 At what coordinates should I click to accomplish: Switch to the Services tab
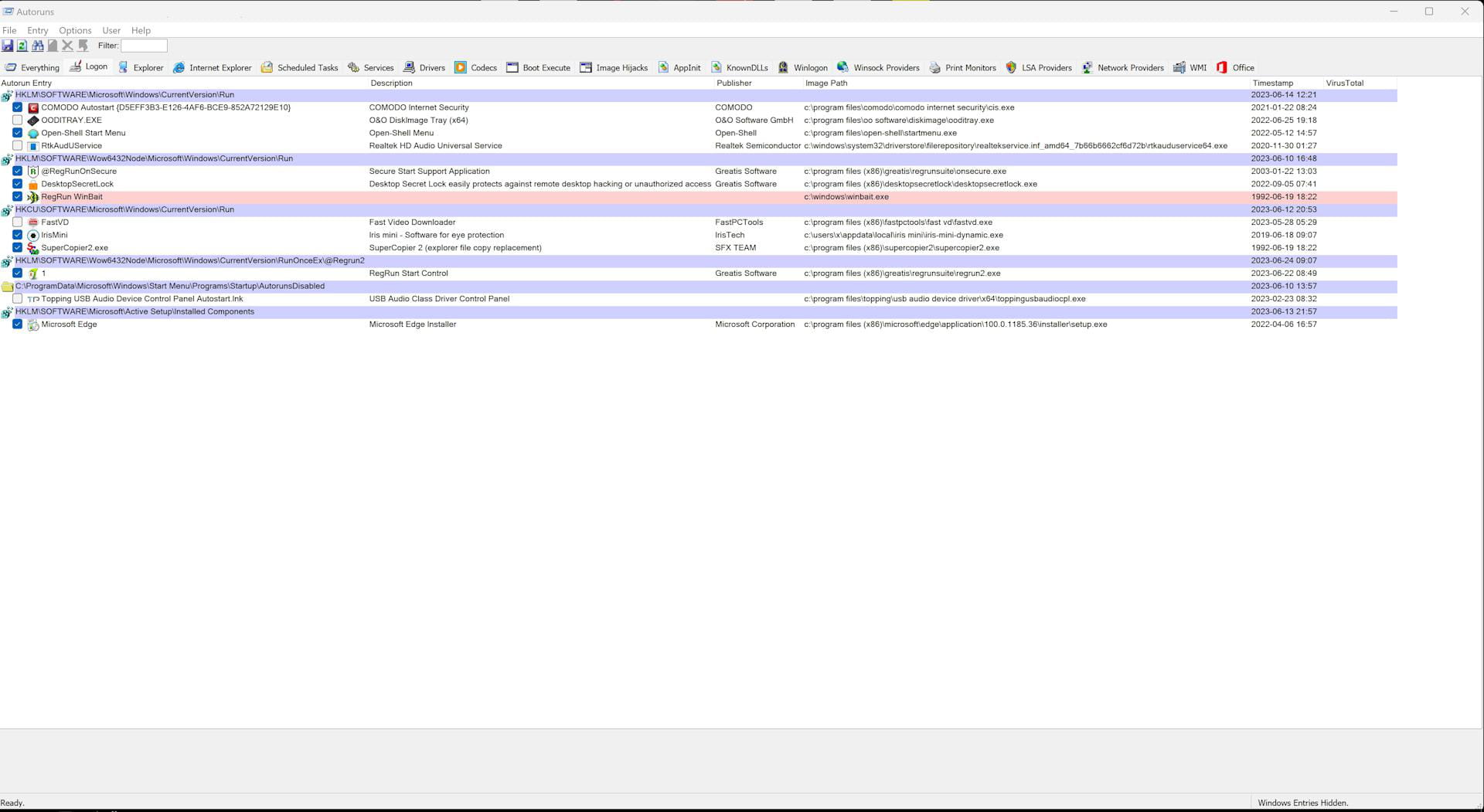coord(370,67)
